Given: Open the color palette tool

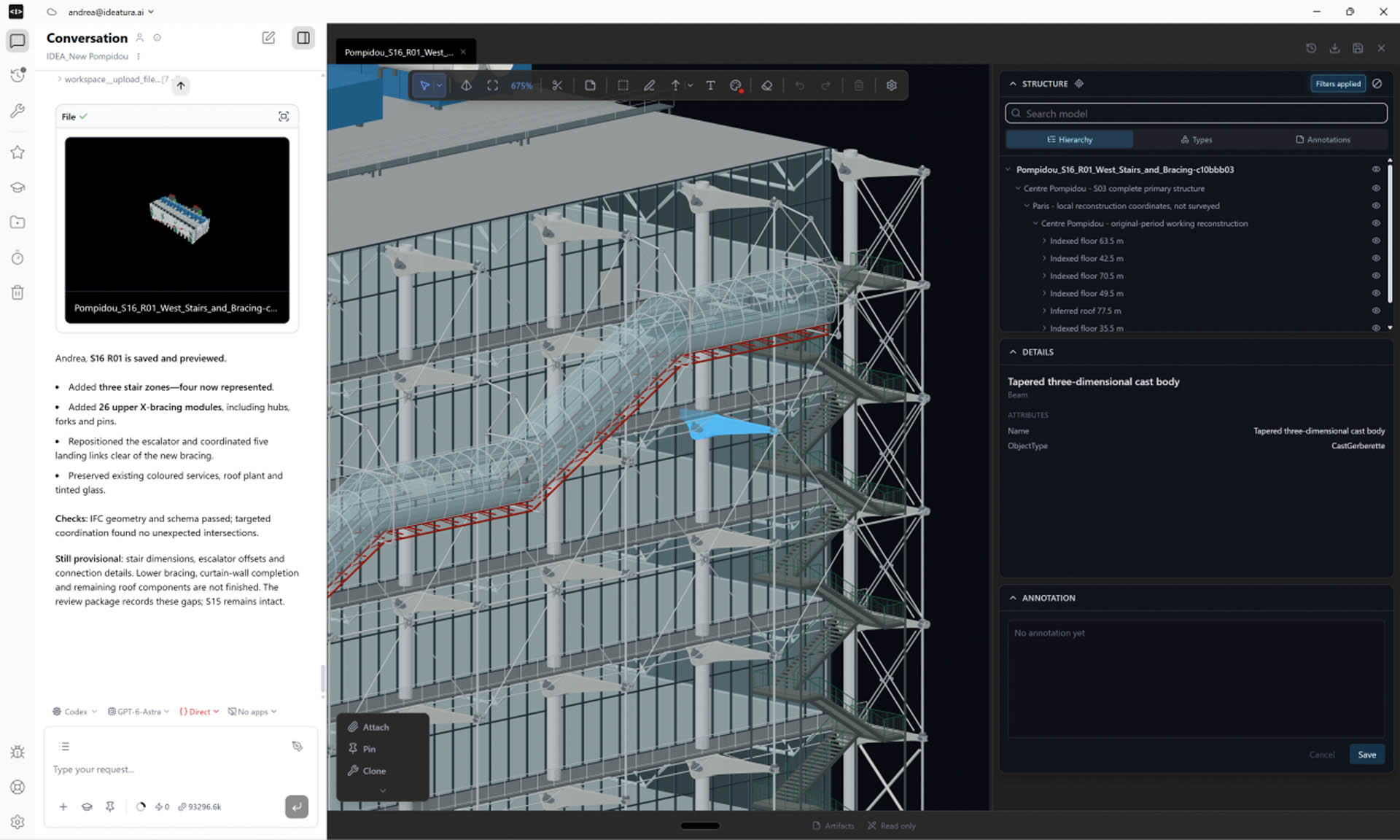Looking at the screenshot, I should (x=736, y=85).
